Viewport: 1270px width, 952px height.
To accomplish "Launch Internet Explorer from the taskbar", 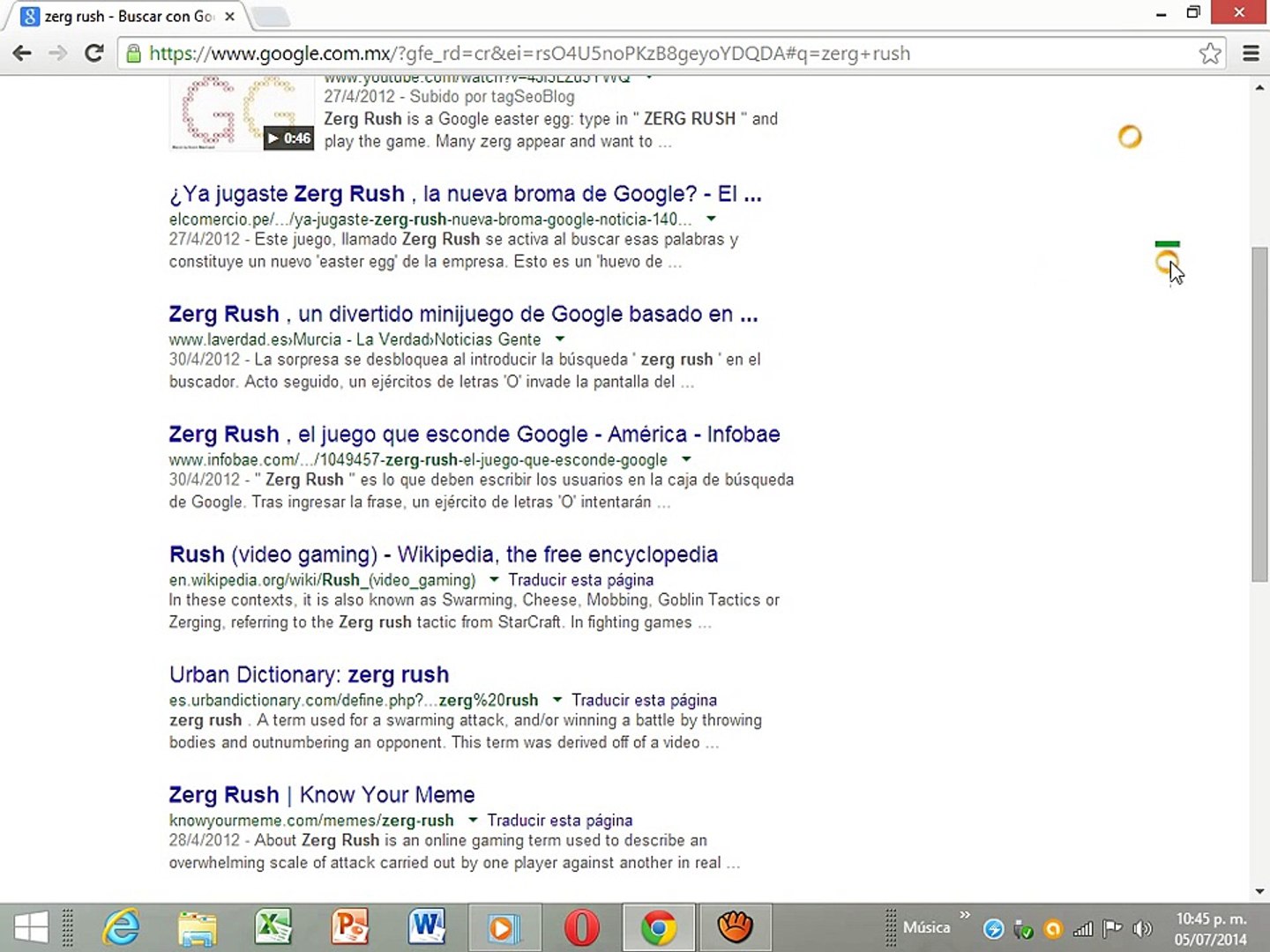I will coord(121,927).
